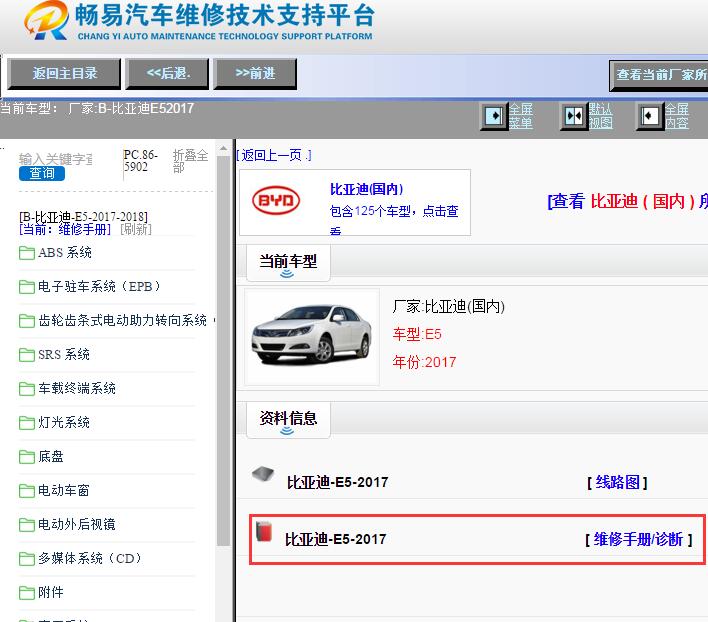The image size is (708, 622).
Task: Open the 灯光系统 folder icon
Action: click(x=27, y=422)
